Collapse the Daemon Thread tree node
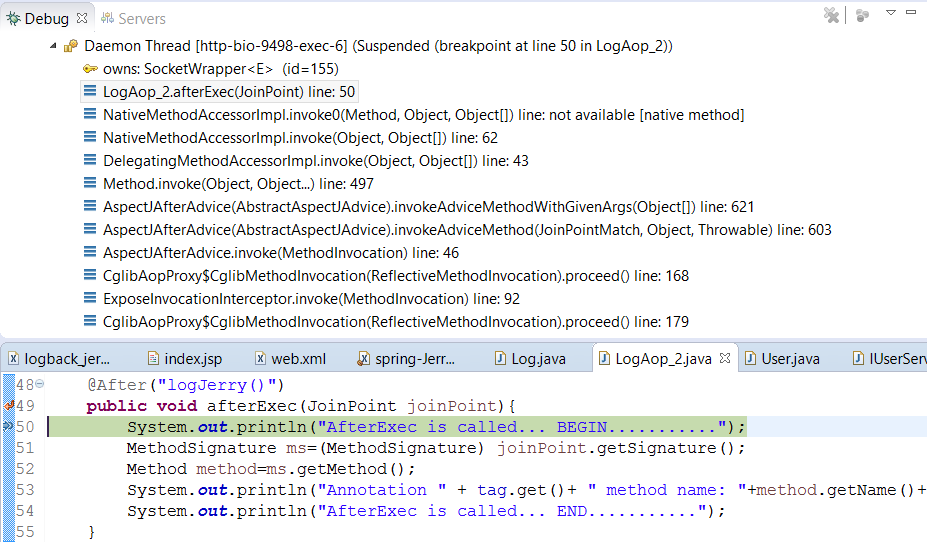Screen dimensions: 927x542 point(53,46)
